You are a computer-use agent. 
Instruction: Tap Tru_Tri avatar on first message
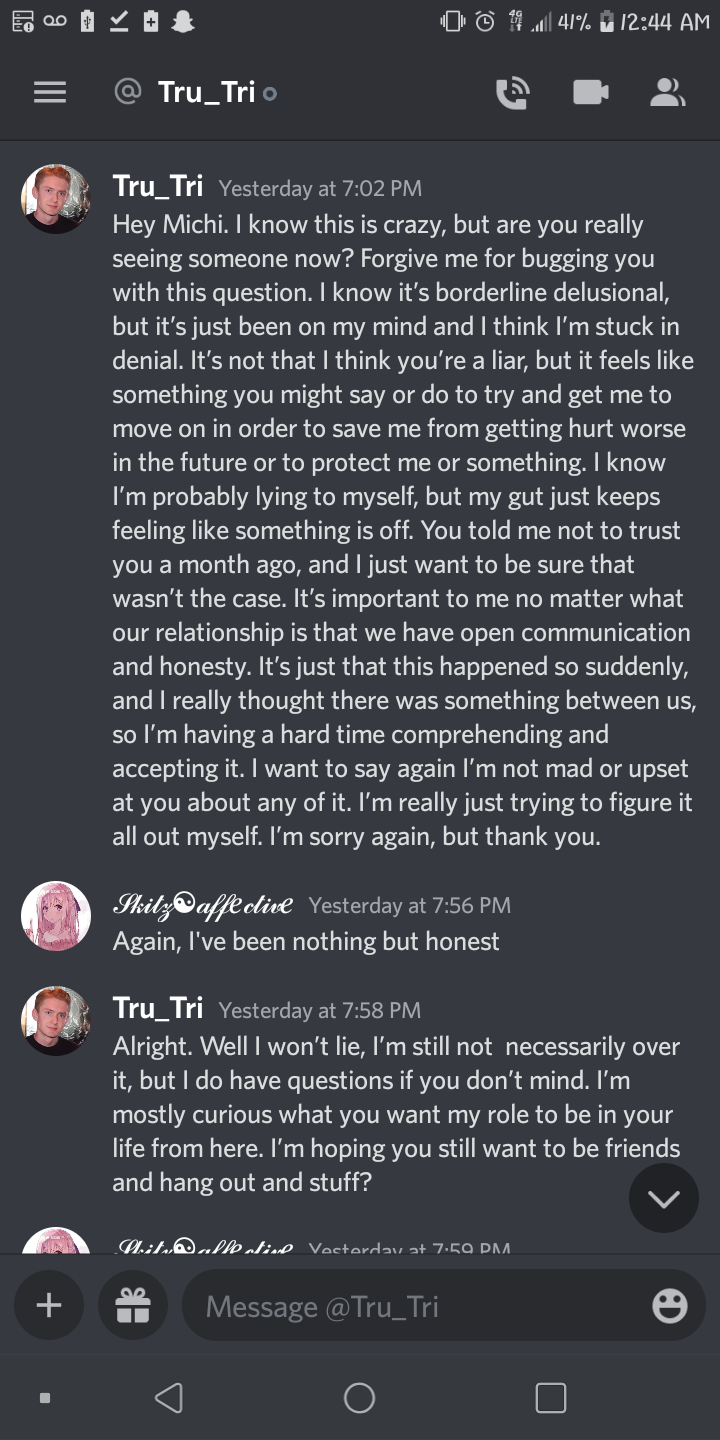(x=56, y=199)
